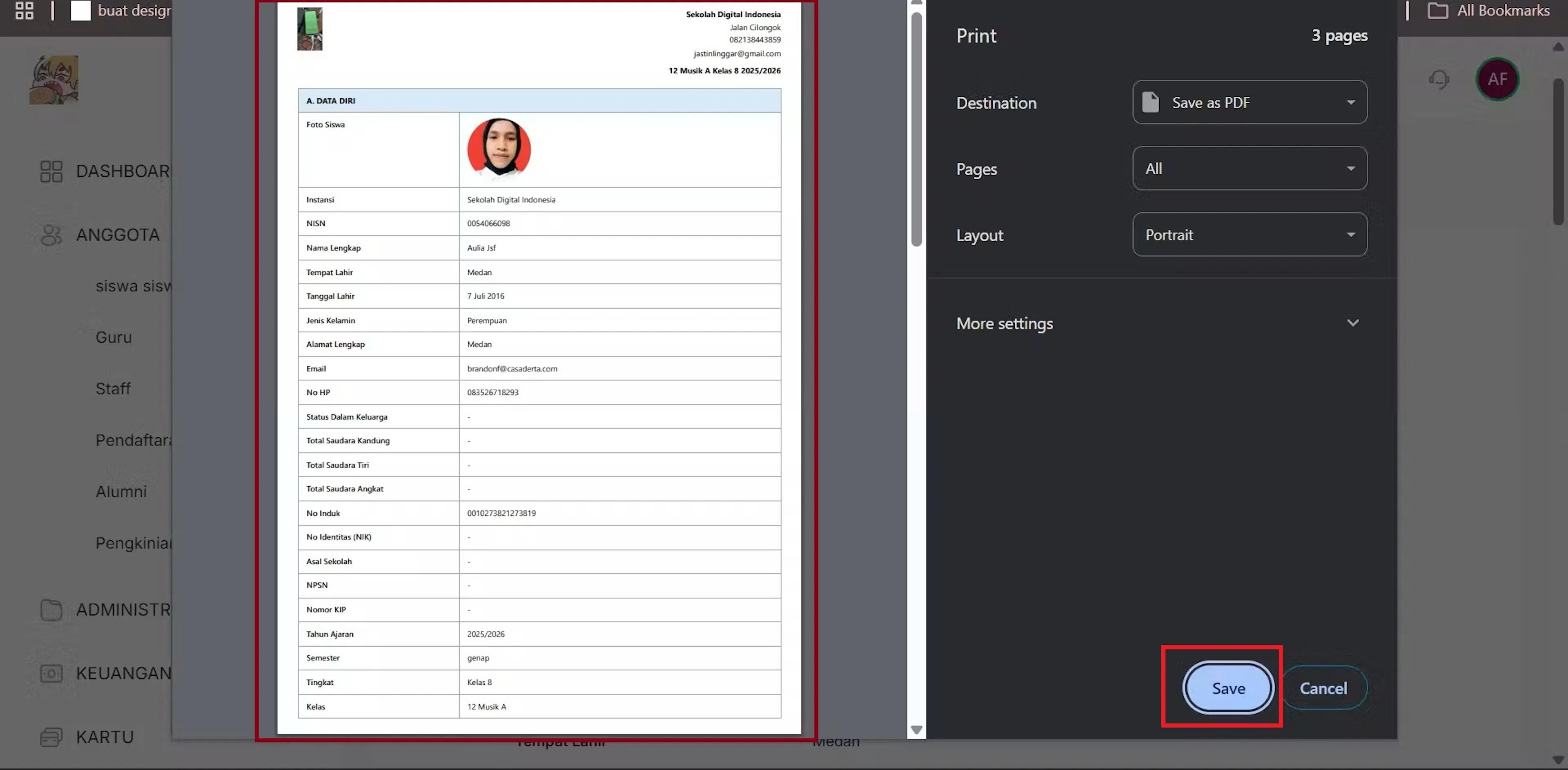1568x770 pixels.
Task: Click the Kartu card icon in sidebar
Action: pyautogui.click(x=51, y=737)
